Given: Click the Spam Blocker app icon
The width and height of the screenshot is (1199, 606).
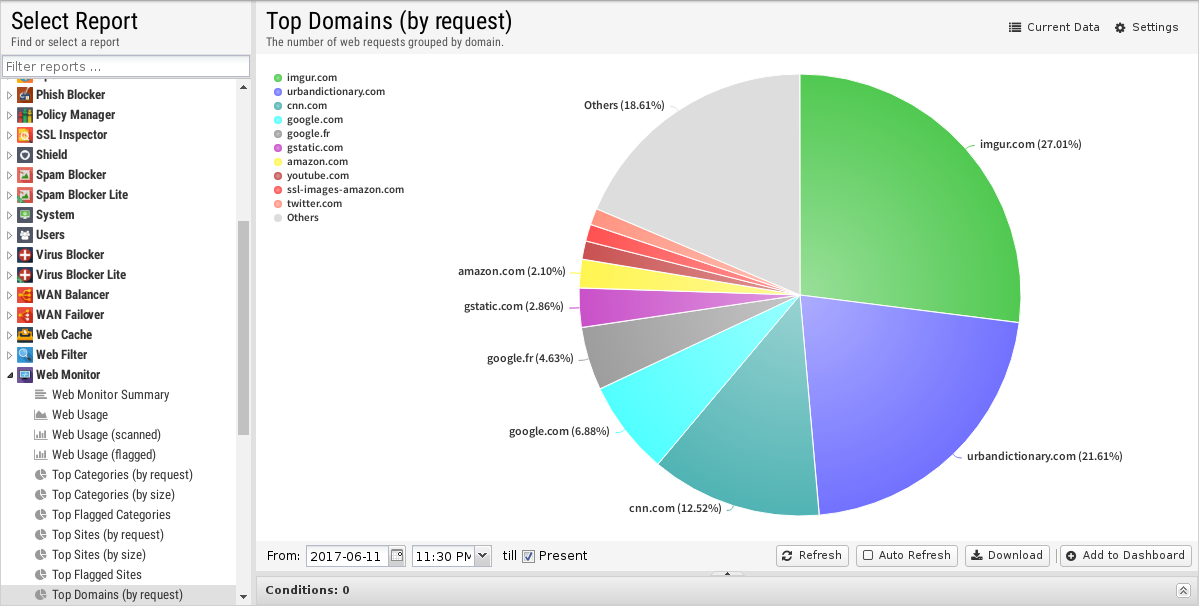Looking at the screenshot, I should click(x=25, y=175).
